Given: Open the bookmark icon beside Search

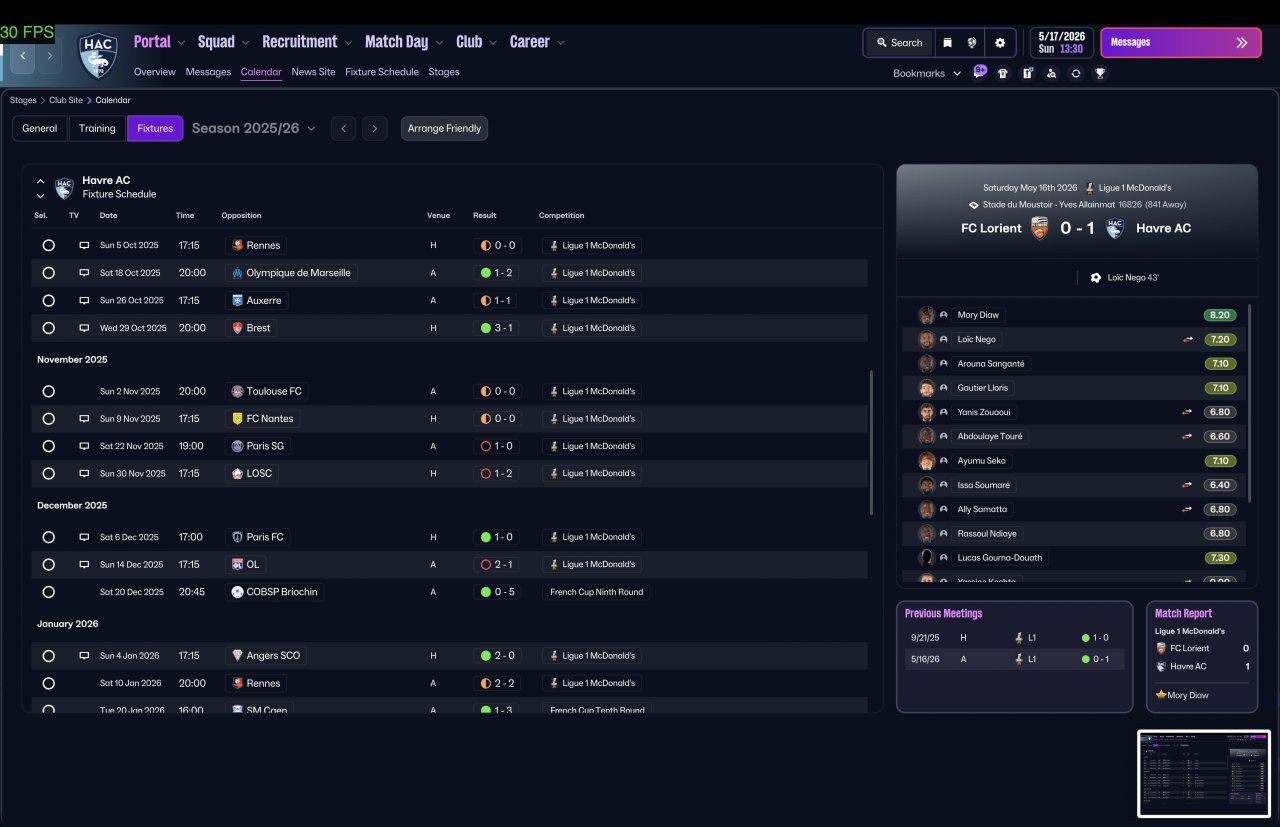Looking at the screenshot, I should (947, 43).
